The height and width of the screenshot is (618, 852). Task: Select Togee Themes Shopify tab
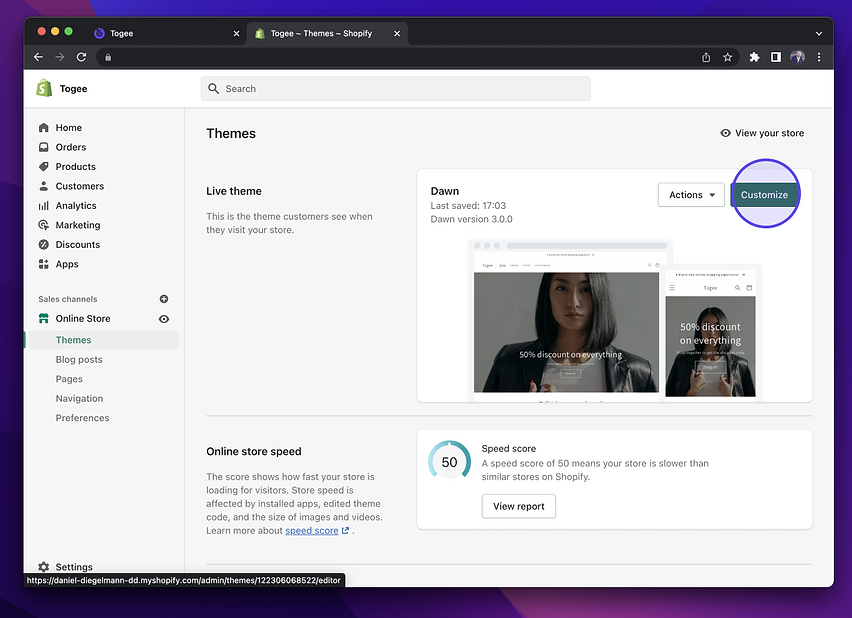(x=327, y=33)
